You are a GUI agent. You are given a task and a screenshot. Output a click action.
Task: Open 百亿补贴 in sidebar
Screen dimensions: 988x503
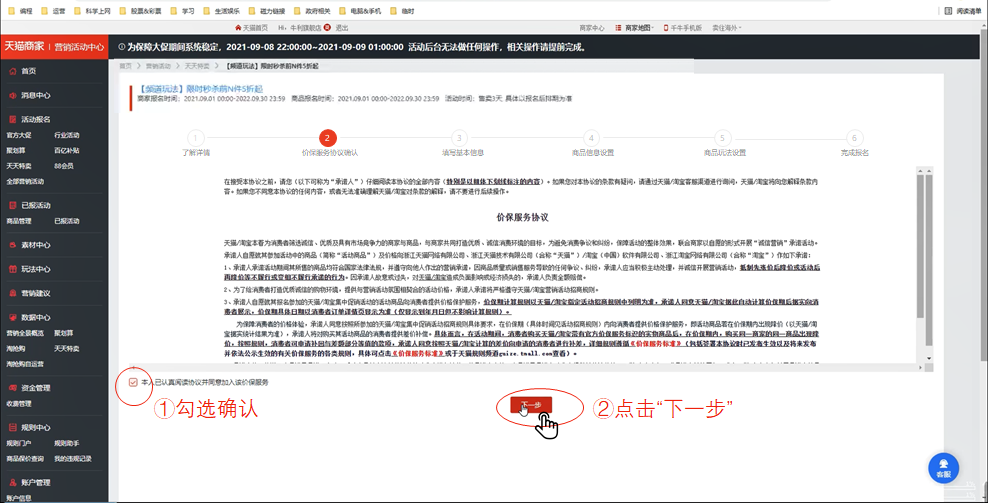click(67, 151)
